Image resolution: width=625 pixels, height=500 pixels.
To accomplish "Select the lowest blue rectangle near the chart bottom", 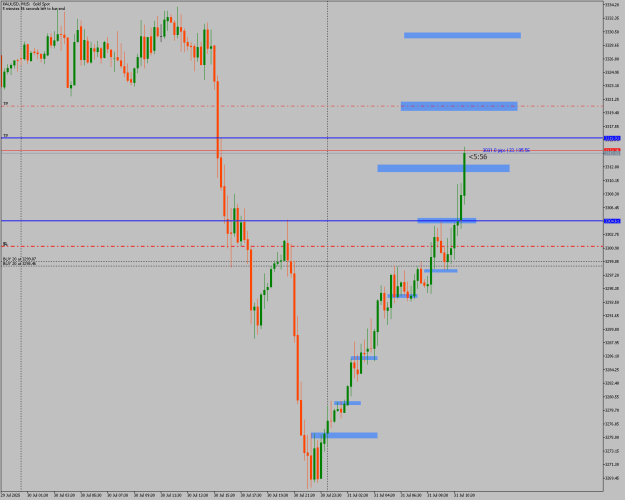I will [344, 435].
